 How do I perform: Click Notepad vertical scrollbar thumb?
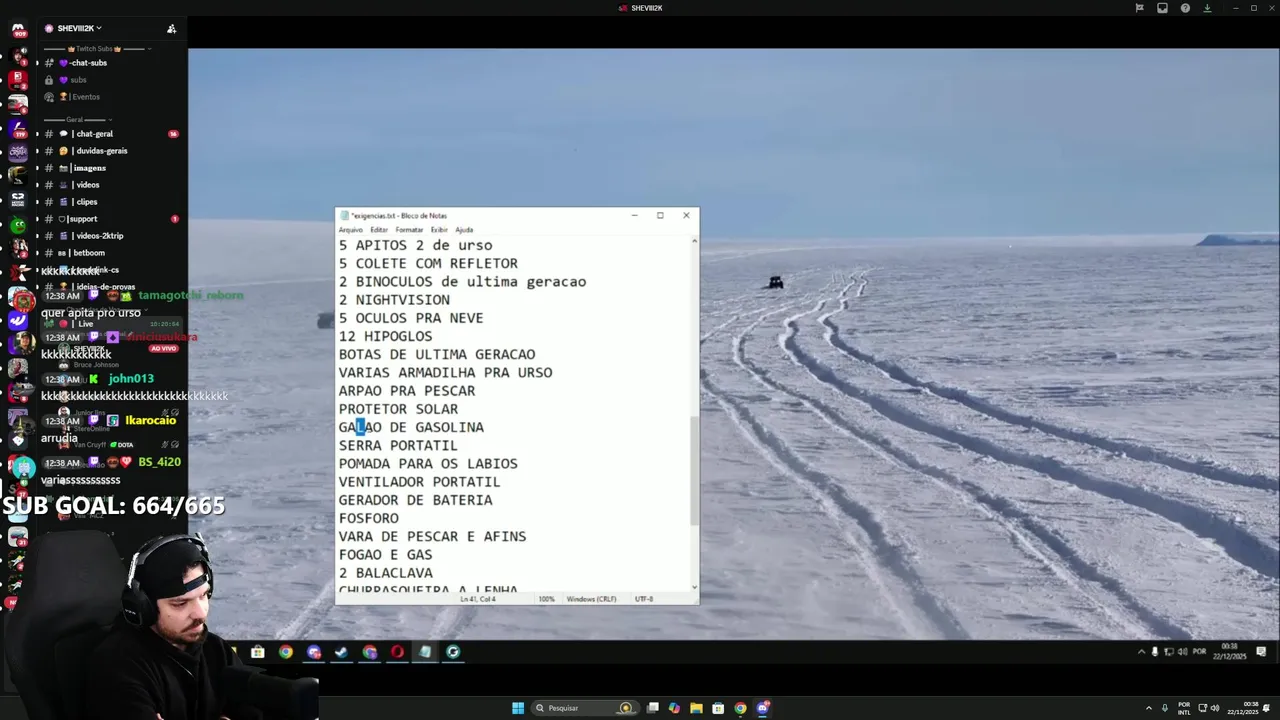(x=694, y=470)
